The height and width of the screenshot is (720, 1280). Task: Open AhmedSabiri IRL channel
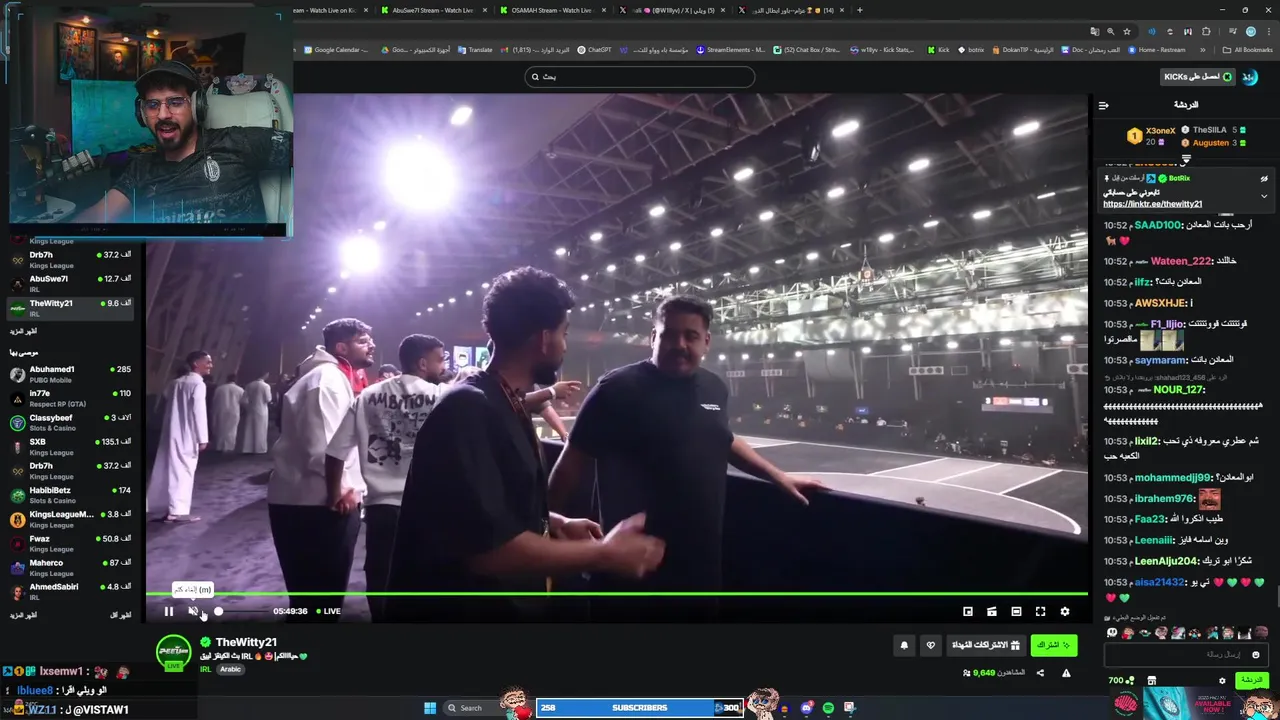point(70,591)
